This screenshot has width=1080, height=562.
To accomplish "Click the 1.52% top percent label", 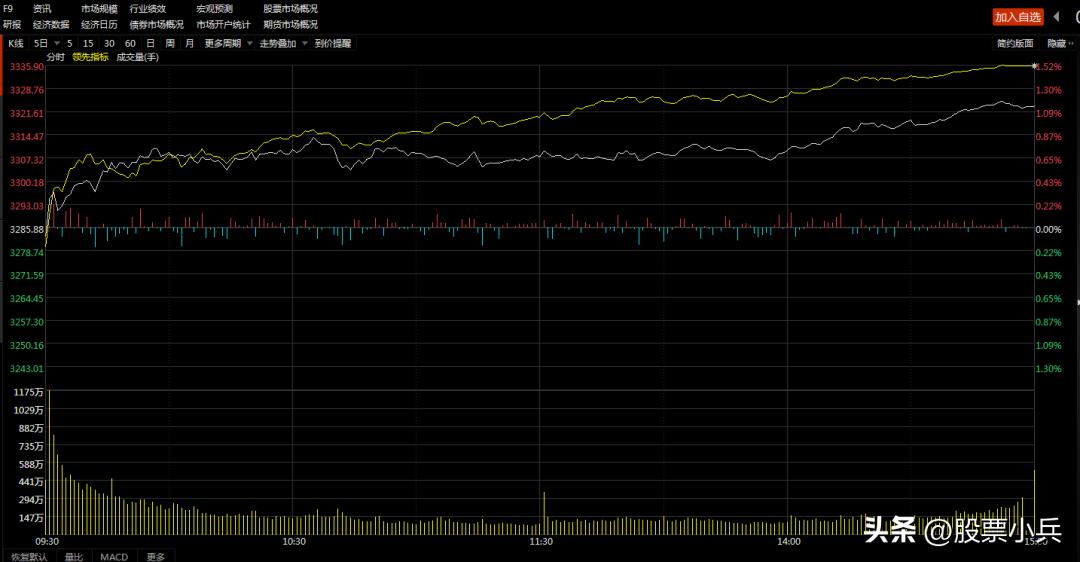I will (x=1049, y=67).
